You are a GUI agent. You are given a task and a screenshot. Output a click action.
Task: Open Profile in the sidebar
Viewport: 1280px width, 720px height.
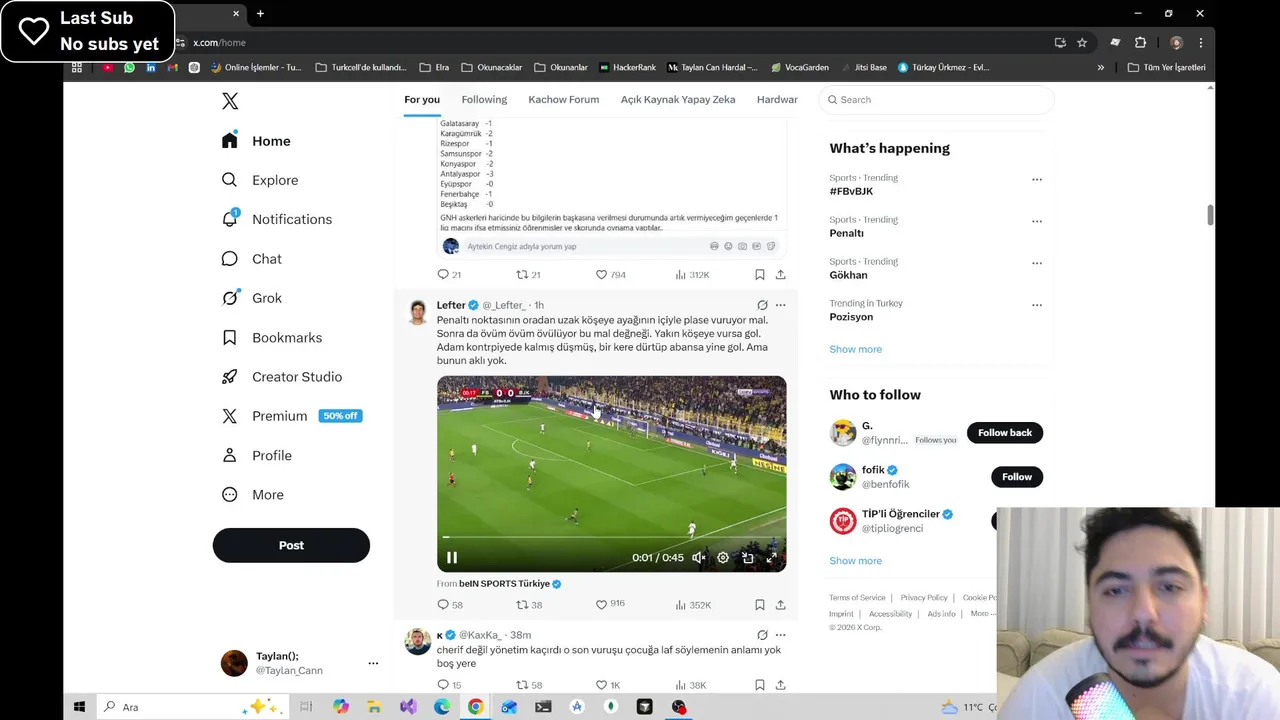[x=257, y=455]
